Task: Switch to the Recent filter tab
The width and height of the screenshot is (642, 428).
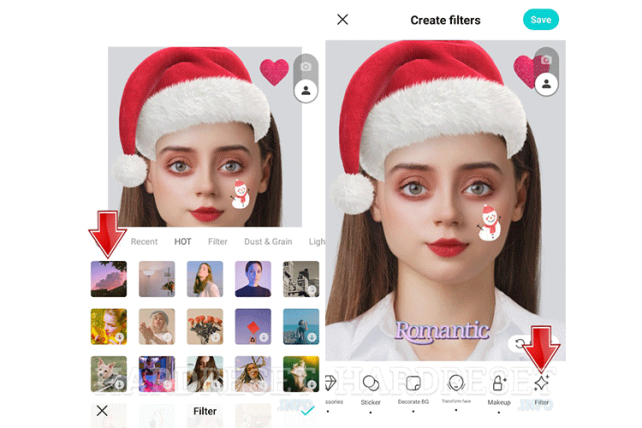Action: click(144, 241)
